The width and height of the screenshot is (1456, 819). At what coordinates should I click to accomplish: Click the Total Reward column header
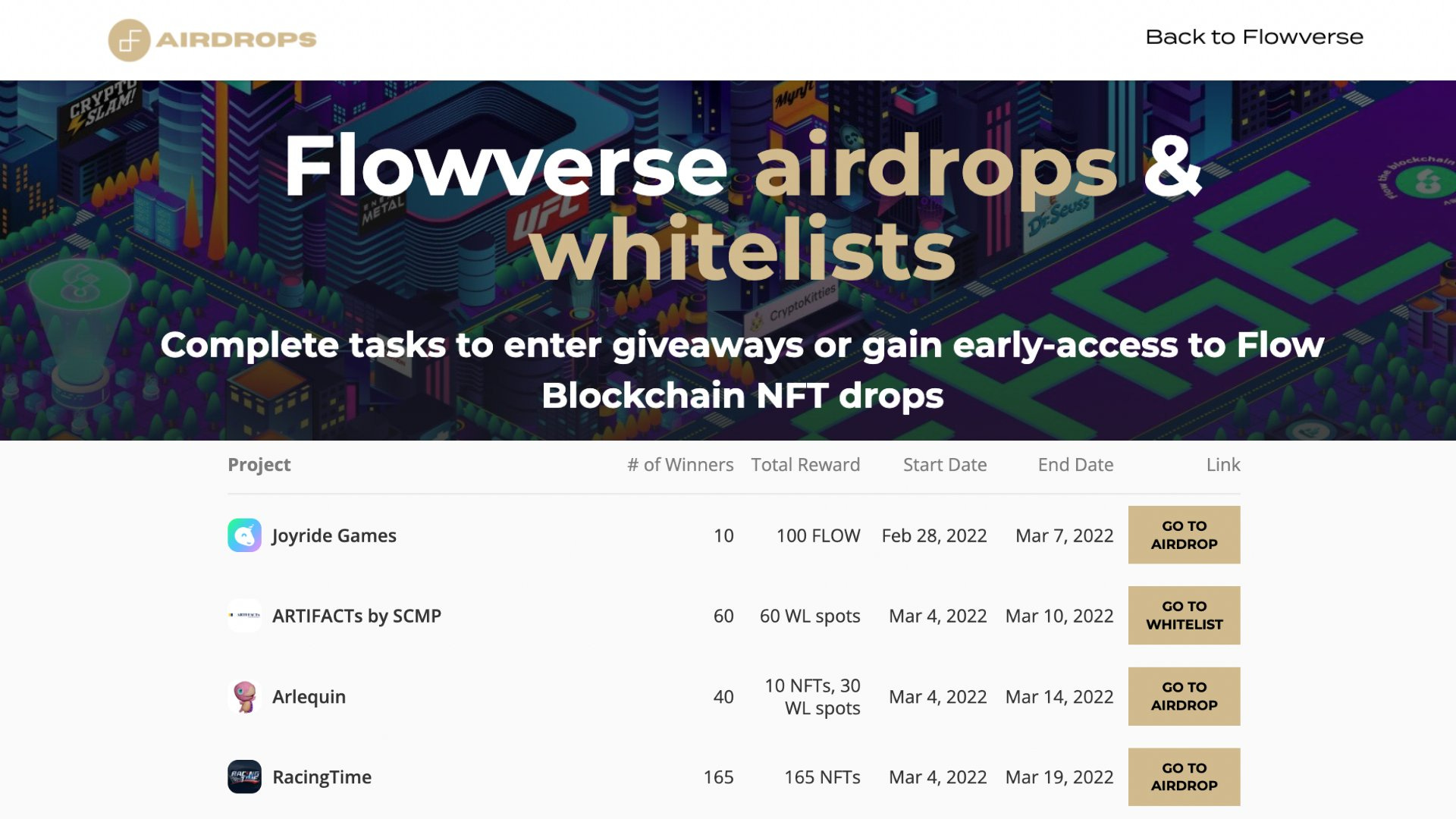[805, 464]
